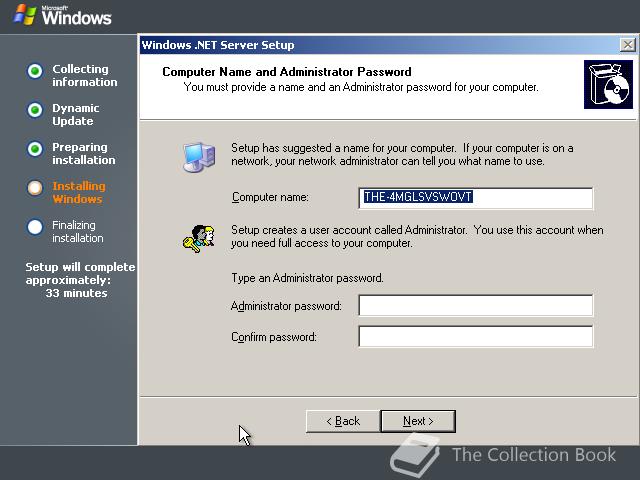Click the 'Dynamic Update' label
Viewport: 640px width, 480px height.
(x=76, y=115)
